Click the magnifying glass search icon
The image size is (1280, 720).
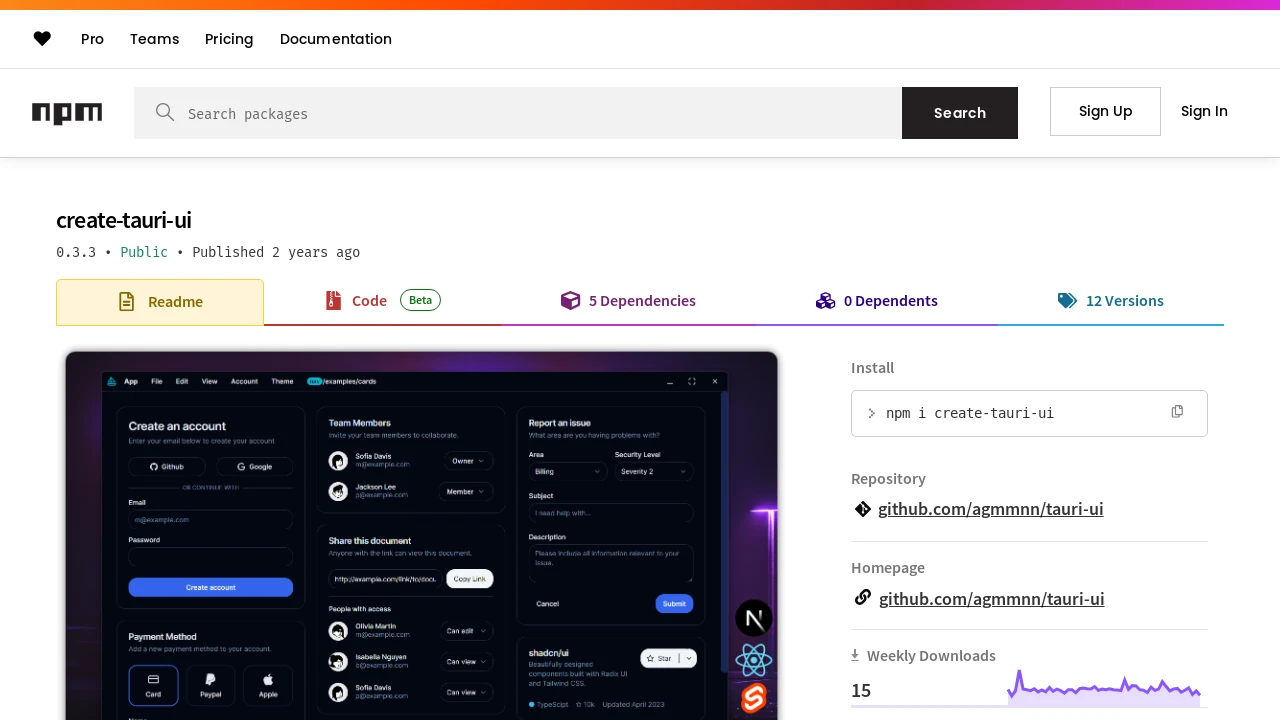click(165, 112)
